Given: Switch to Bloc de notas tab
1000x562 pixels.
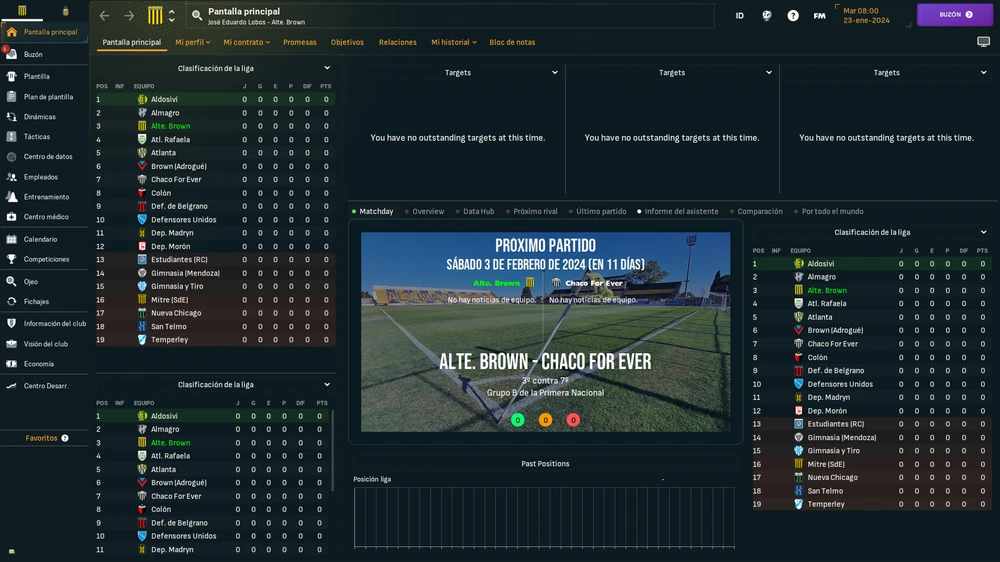Looking at the screenshot, I should 512,43.
